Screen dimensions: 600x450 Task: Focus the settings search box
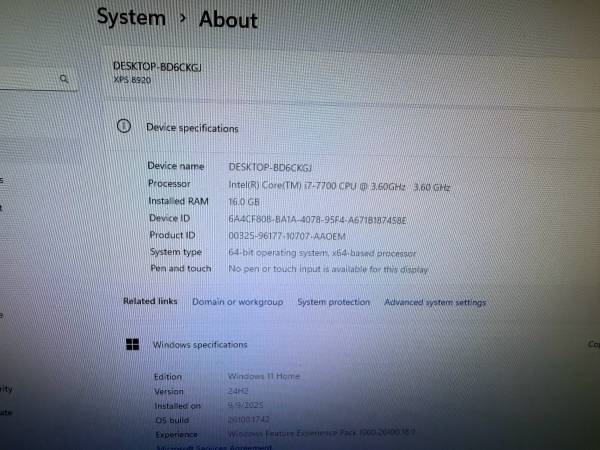pyautogui.click(x=30, y=78)
